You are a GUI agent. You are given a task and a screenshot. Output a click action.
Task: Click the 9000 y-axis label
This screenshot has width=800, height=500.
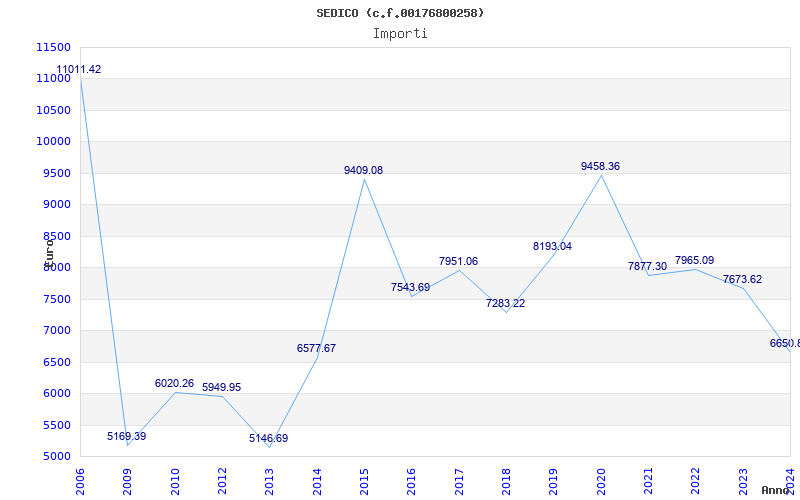click(x=56, y=205)
